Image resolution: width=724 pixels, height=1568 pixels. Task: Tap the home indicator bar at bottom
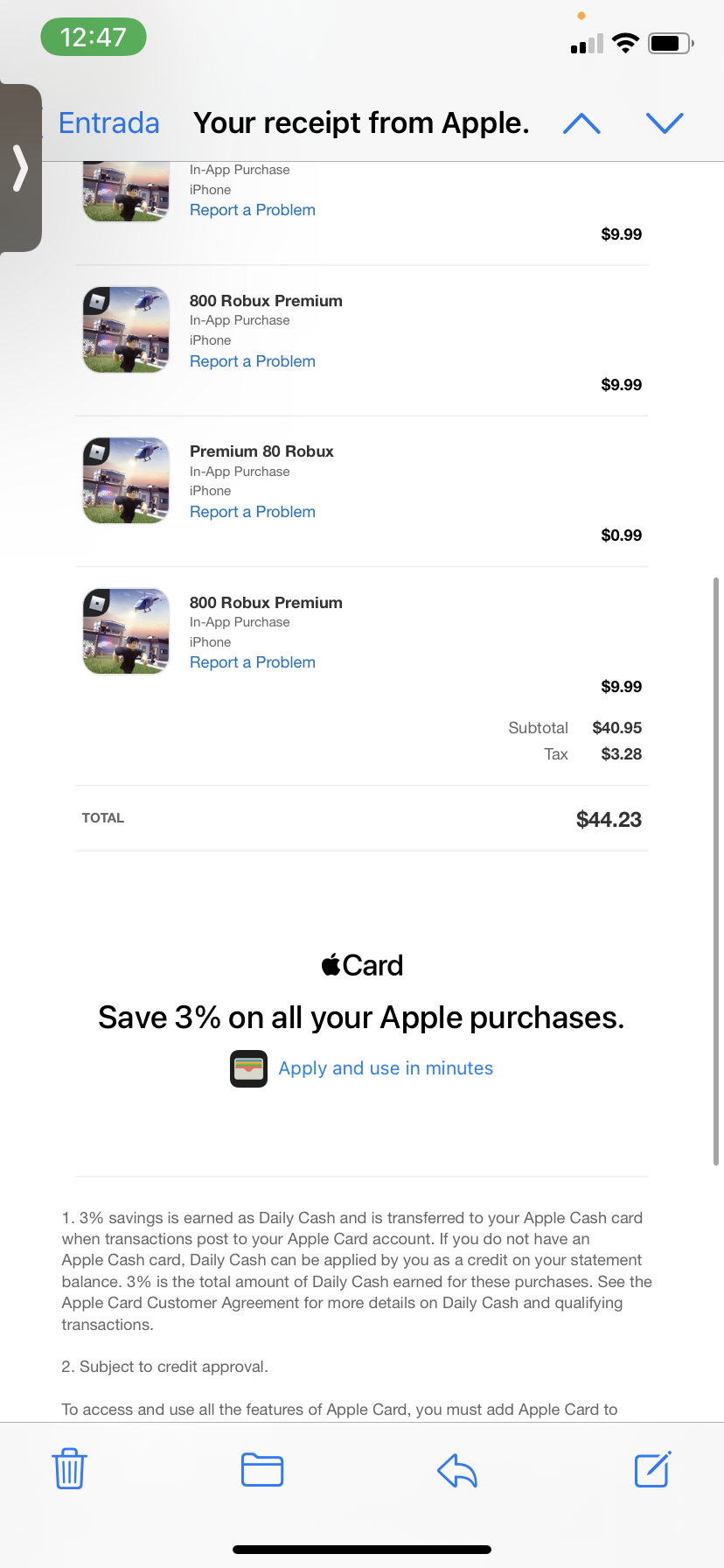click(362, 1550)
